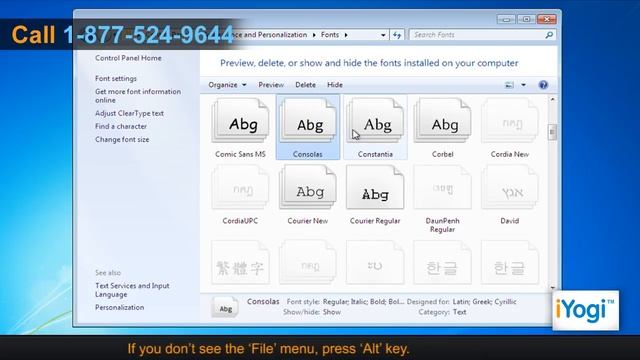The image size is (640, 360).
Task: Select the David font icon
Action: click(x=510, y=187)
